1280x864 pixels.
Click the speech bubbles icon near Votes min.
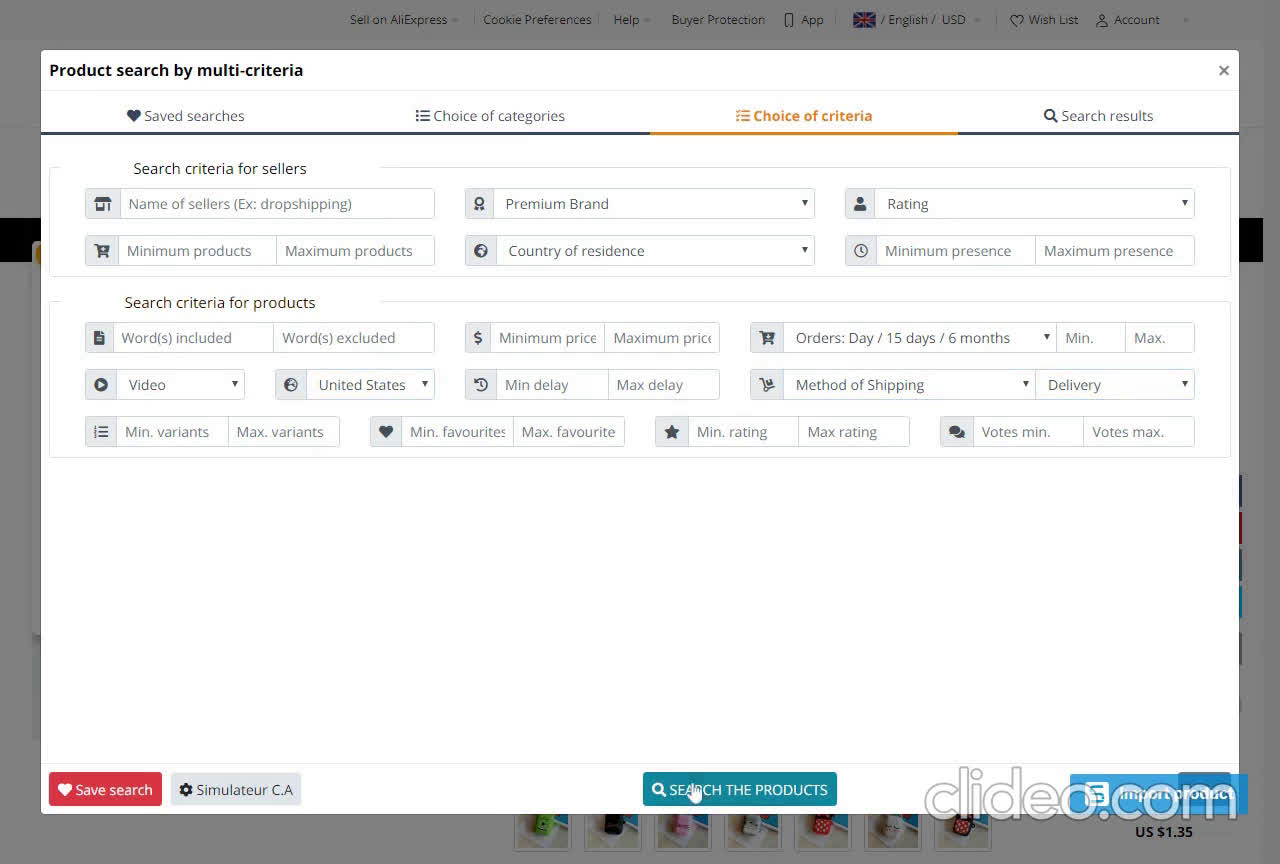pos(956,431)
